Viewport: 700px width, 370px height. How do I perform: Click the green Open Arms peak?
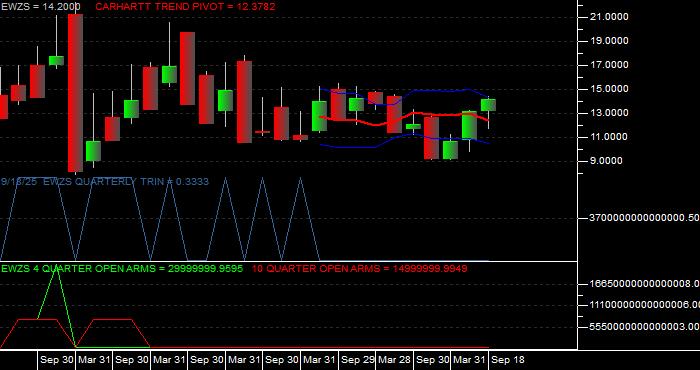(x=56, y=271)
